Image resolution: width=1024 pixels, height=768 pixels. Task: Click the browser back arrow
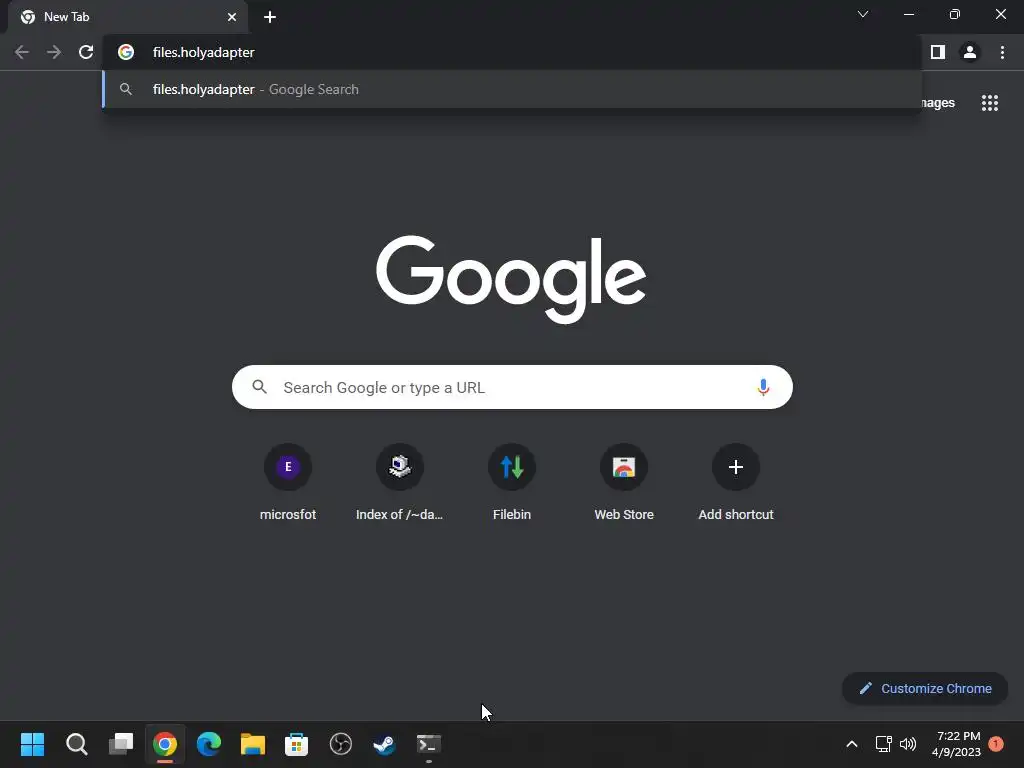point(22,52)
